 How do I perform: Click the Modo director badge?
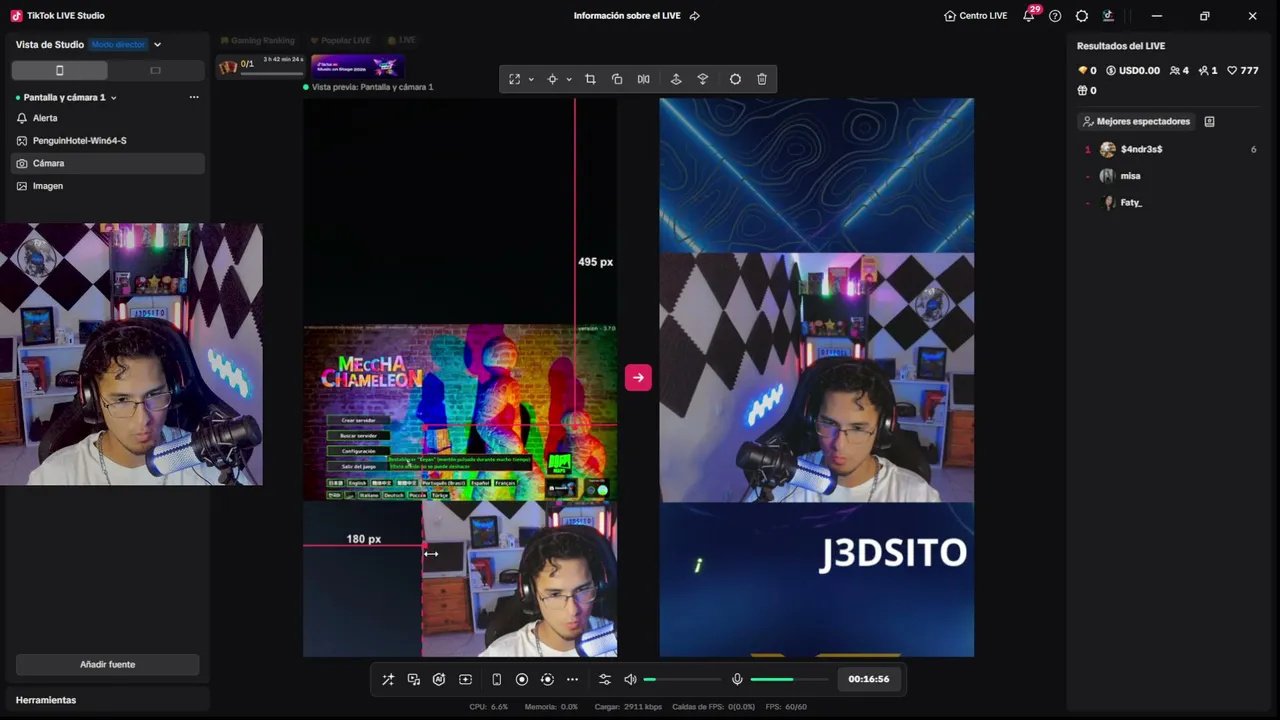tap(118, 45)
